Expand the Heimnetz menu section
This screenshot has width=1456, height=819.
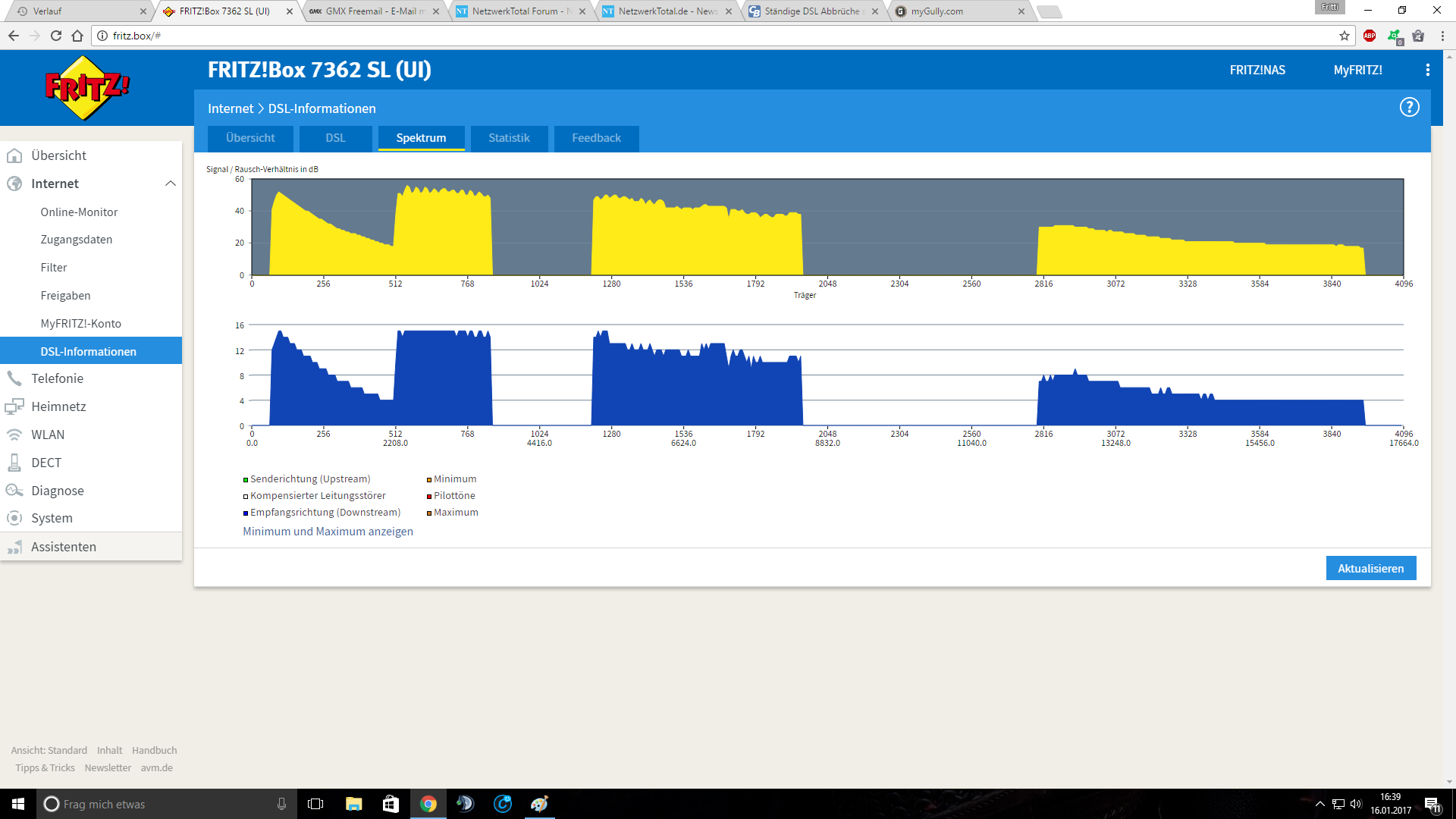coord(58,406)
